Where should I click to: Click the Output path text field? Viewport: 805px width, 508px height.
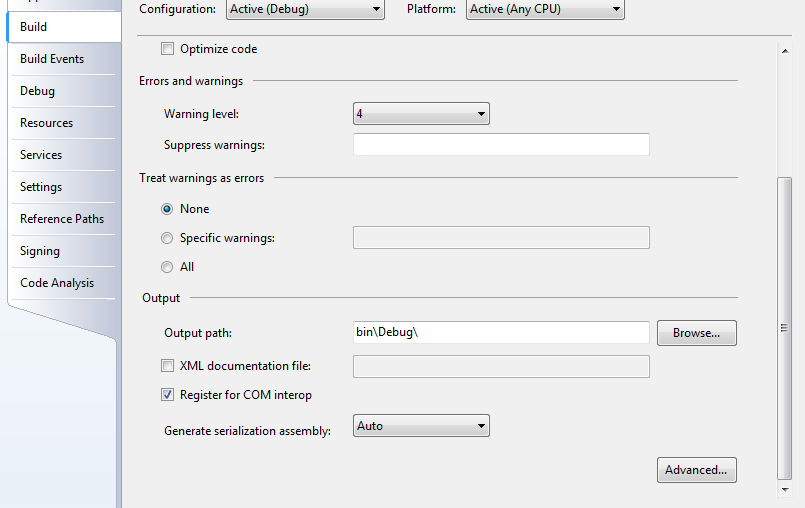click(501, 332)
